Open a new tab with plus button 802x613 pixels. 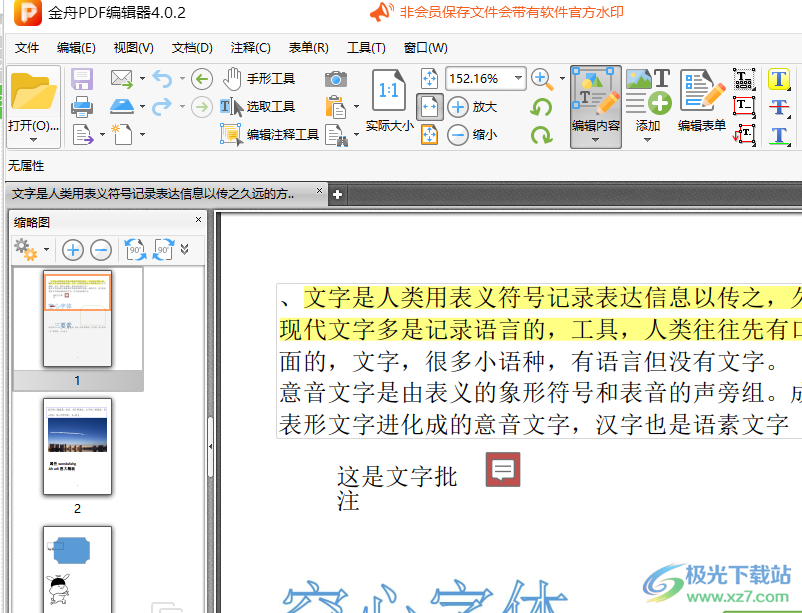point(338,194)
